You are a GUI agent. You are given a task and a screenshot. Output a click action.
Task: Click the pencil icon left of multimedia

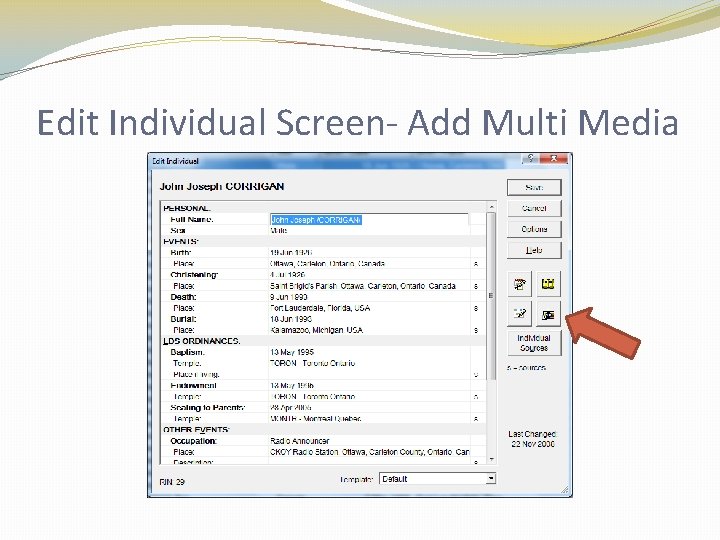coord(520,314)
